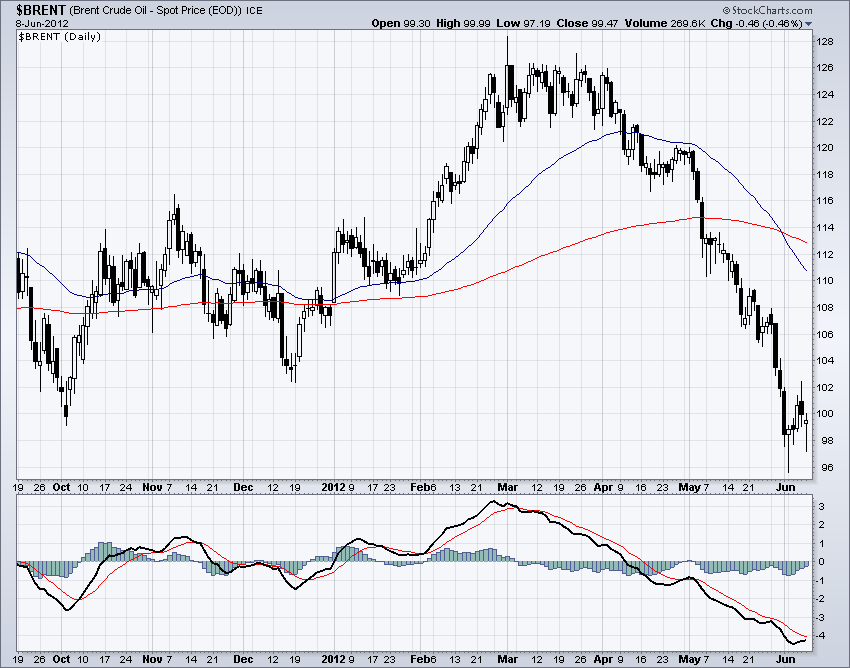This screenshot has width=850, height=668.
Task: Click the 106 price axis label
Action: (825, 334)
